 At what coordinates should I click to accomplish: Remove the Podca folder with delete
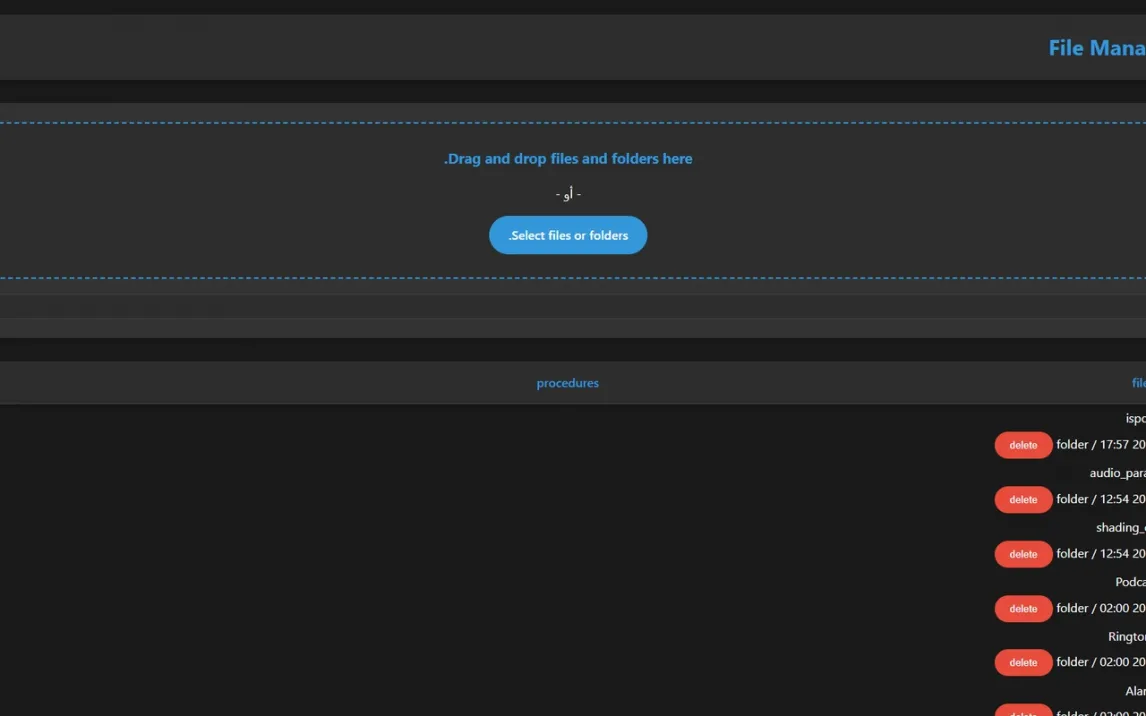(x=1023, y=608)
